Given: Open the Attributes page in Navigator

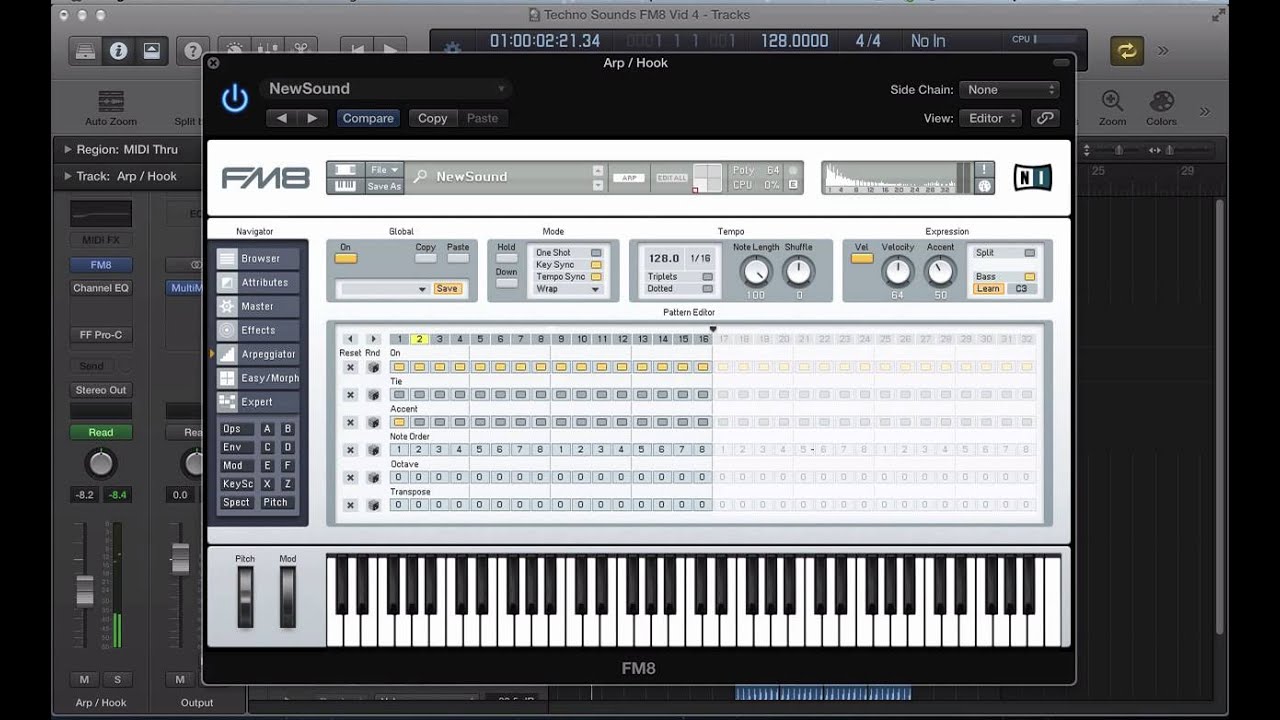Looking at the screenshot, I should tap(260, 282).
